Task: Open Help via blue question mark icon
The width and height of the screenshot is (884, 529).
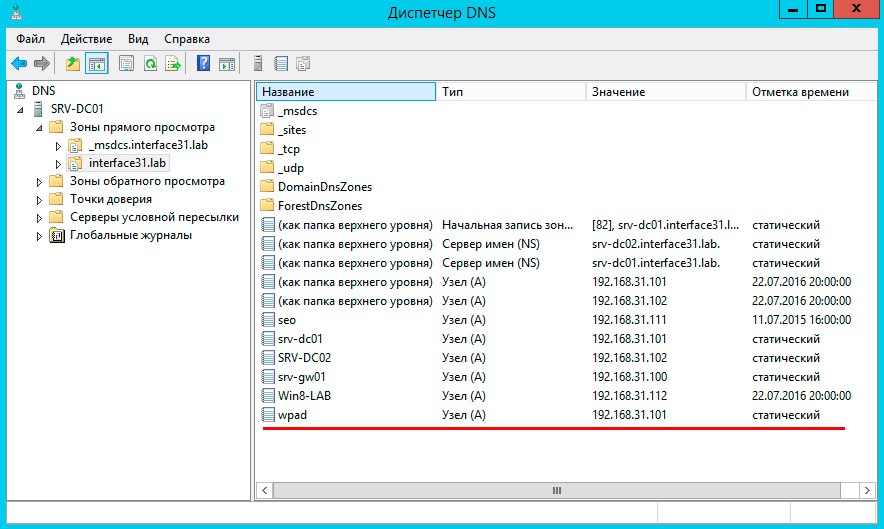Action: tap(203, 64)
